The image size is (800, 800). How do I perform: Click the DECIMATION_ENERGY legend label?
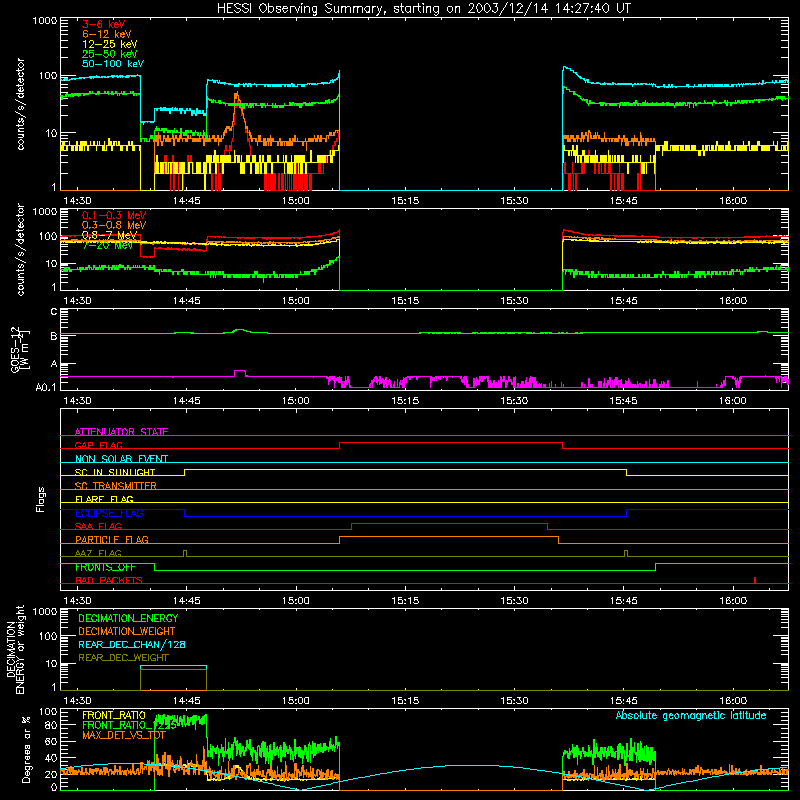tap(128, 618)
